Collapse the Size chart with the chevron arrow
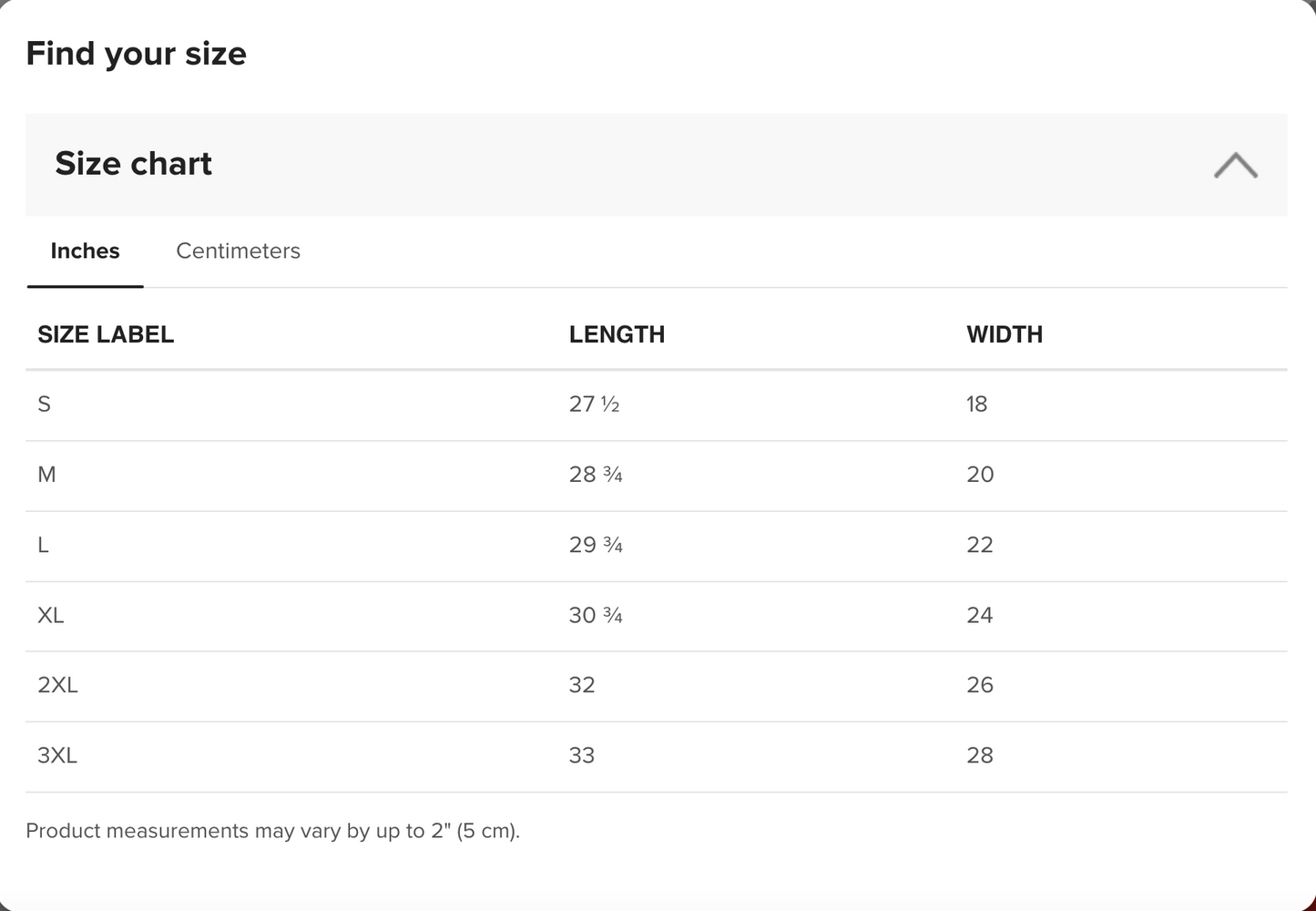 coord(1235,166)
